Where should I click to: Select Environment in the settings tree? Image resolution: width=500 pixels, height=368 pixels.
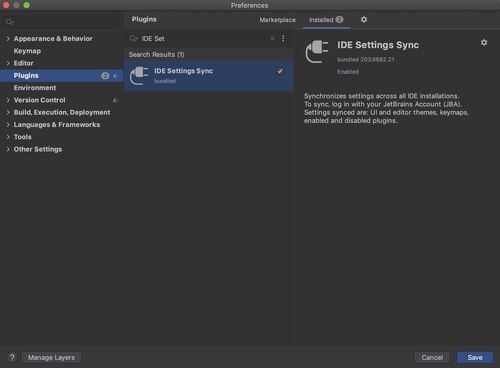point(35,88)
